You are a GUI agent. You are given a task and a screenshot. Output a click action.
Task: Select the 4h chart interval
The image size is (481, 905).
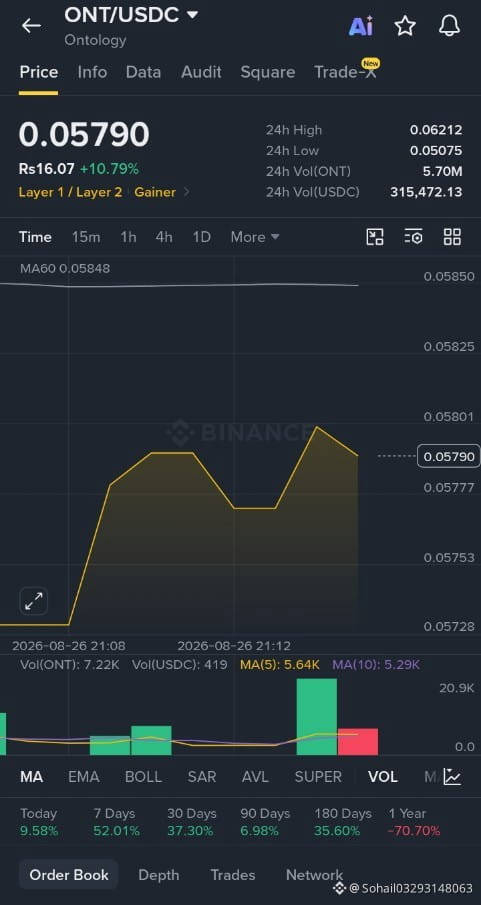(164, 237)
